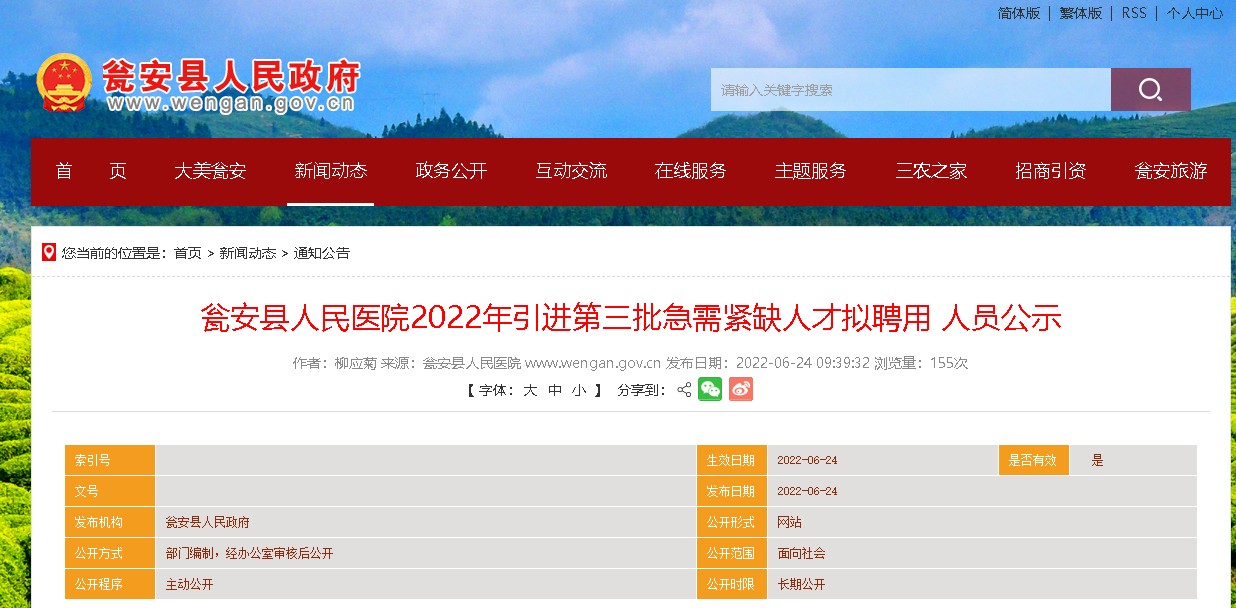Click 是 value beside 是否有效
This screenshot has height=608, width=1236.
pyautogui.click(x=1097, y=460)
